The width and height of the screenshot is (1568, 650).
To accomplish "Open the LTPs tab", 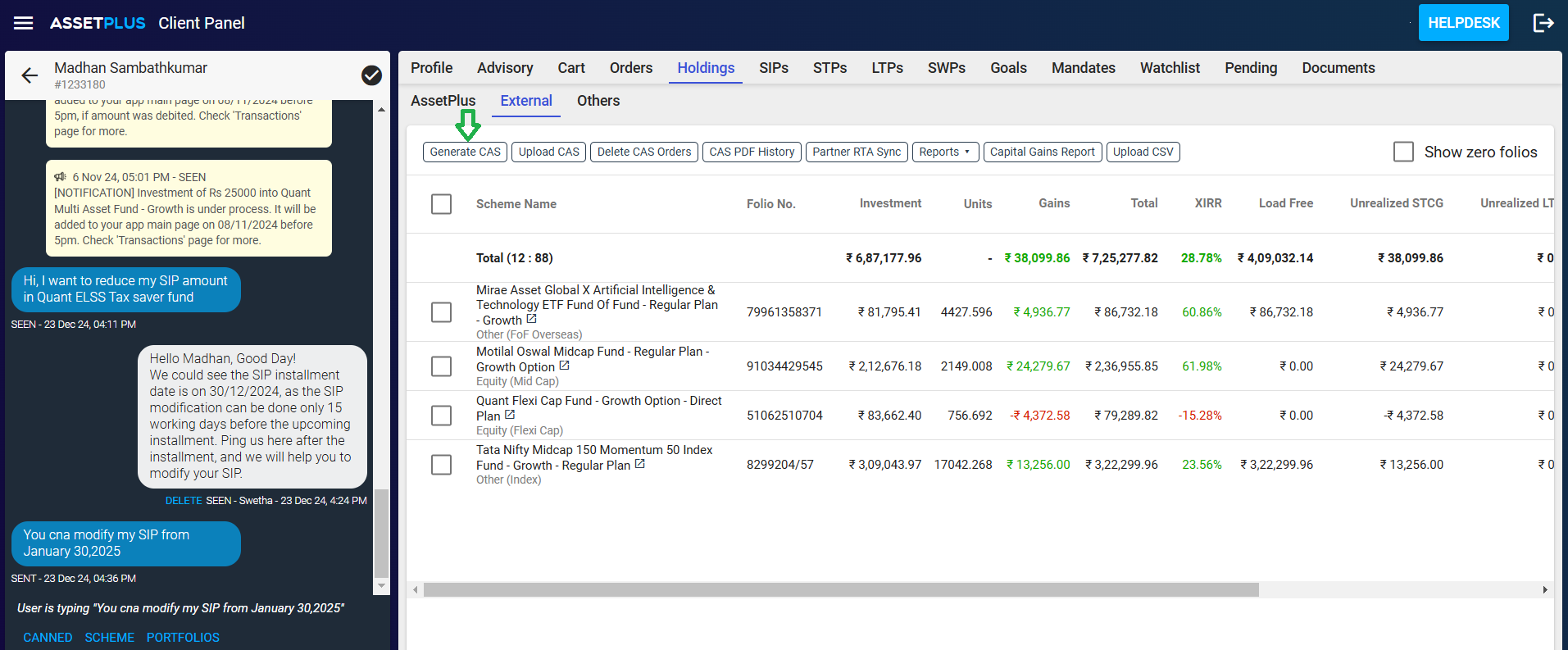I will pyautogui.click(x=887, y=68).
